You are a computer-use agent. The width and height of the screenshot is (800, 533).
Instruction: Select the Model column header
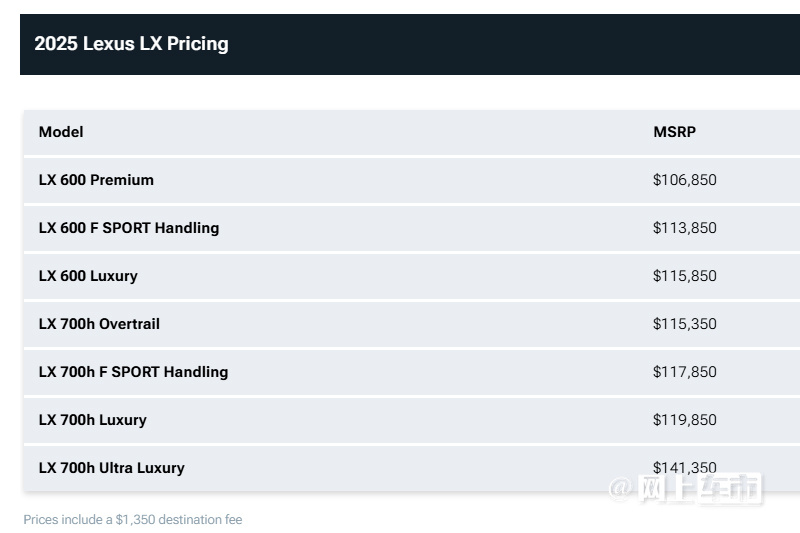tap(61, 132)
